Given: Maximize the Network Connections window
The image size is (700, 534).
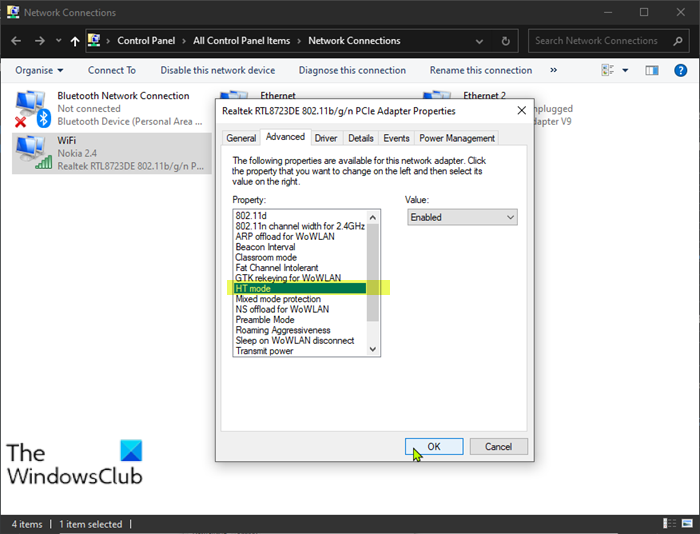Looking at the screenshot, I should pyautogui.click(x=644, y=13).
